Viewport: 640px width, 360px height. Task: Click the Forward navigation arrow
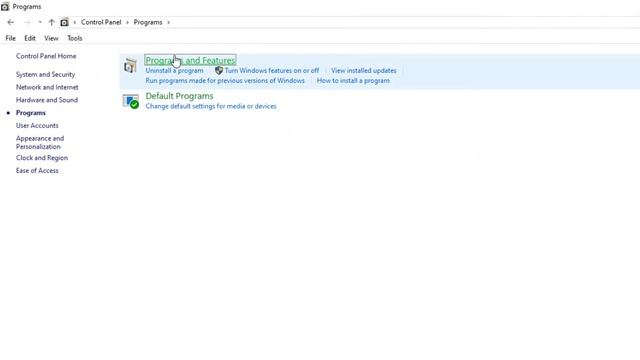(27, 22)
